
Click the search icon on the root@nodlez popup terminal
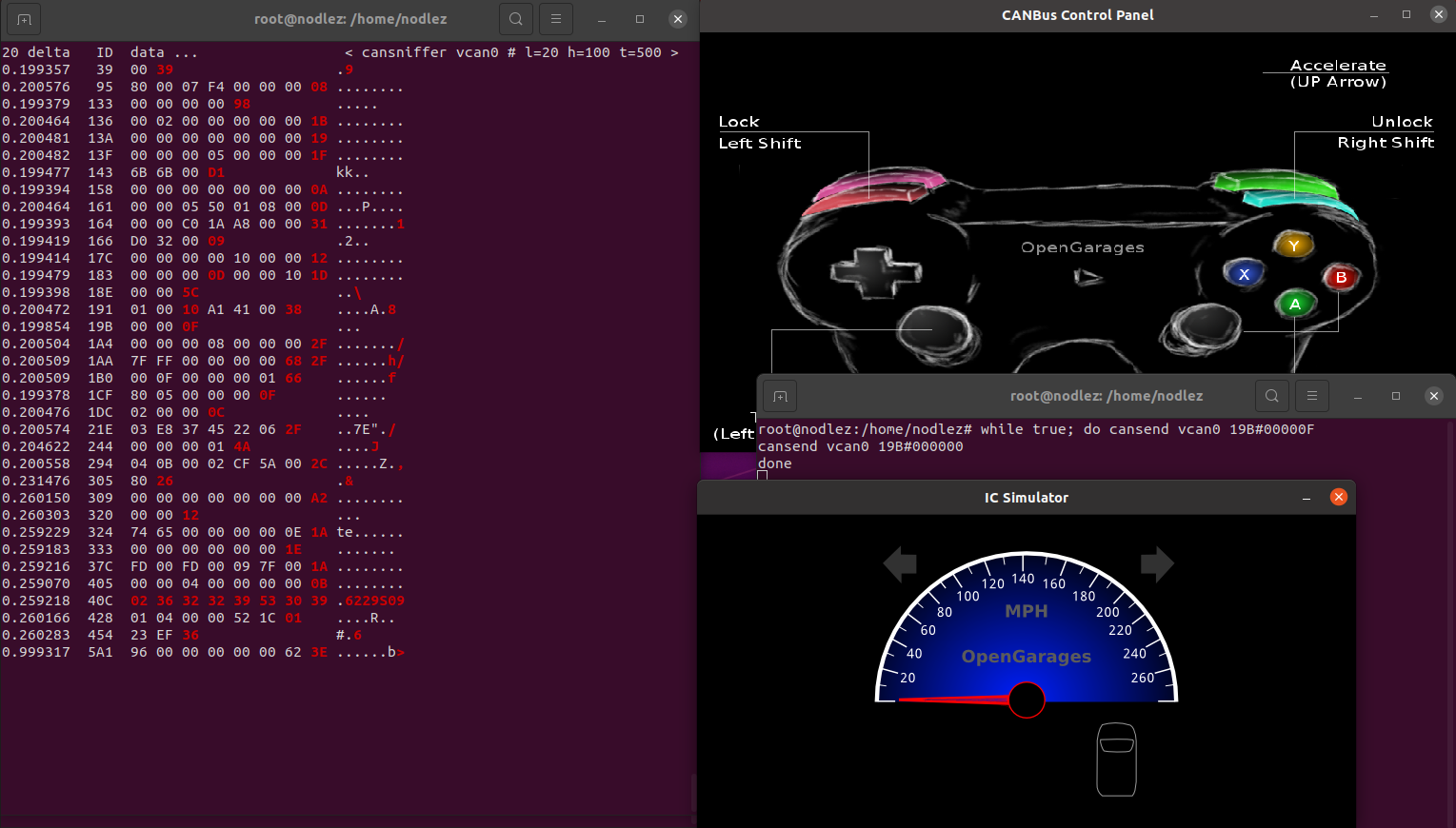click(x=1272, y=396)
